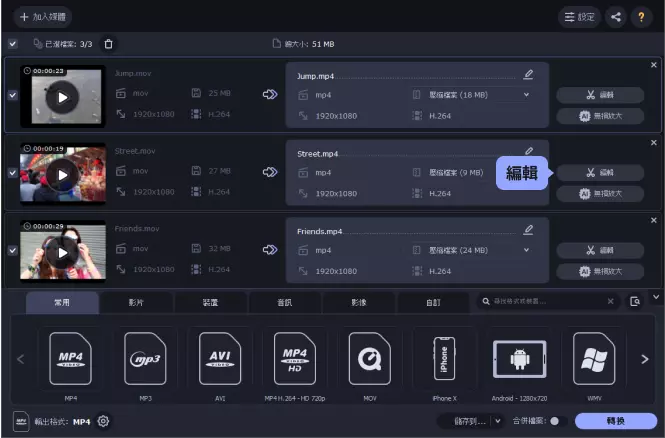Apply AI upscaling to Friends.mov
The image size is (665, 438).
tap(600, 271)
